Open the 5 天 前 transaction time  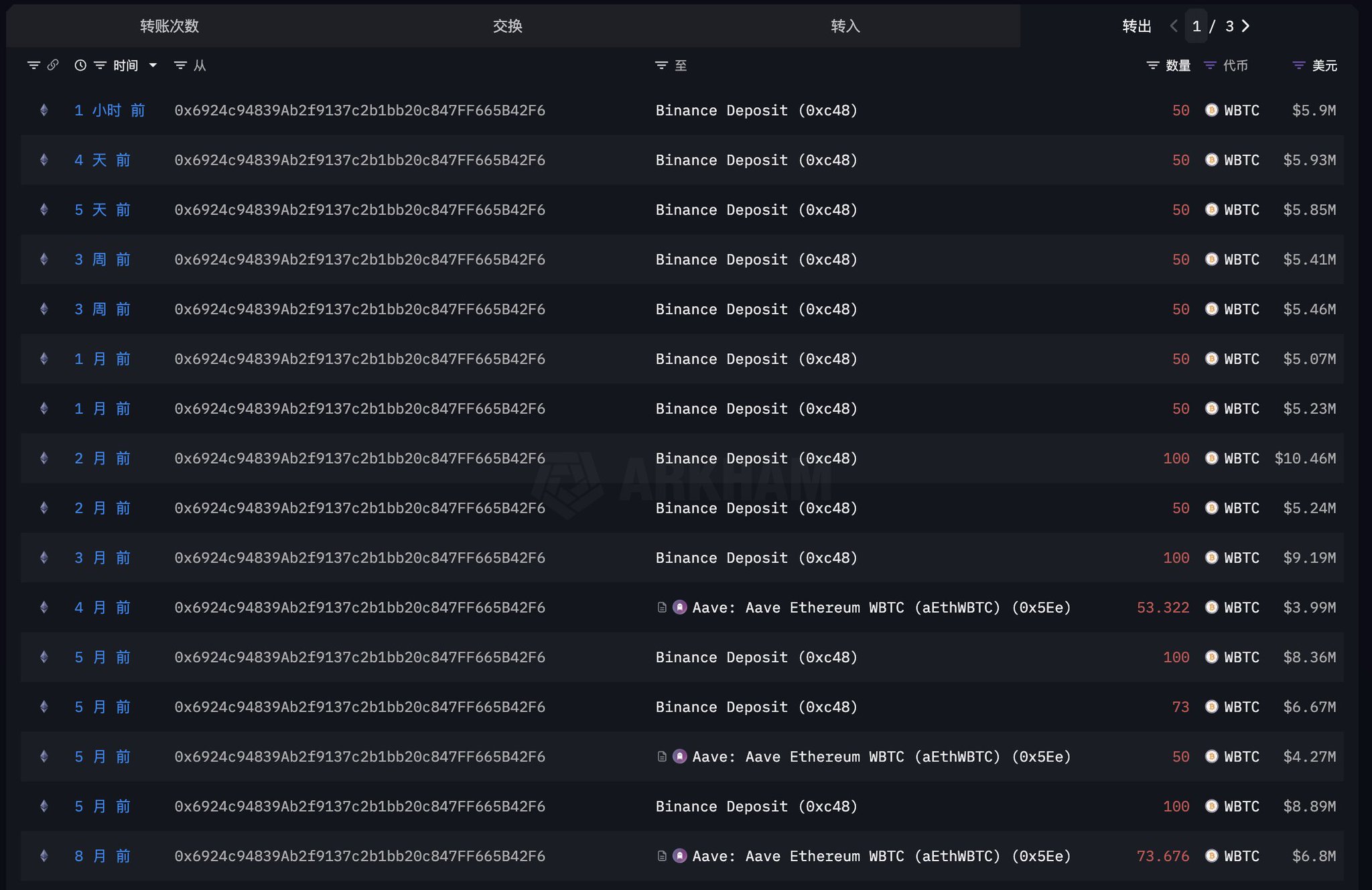point(102,210)
